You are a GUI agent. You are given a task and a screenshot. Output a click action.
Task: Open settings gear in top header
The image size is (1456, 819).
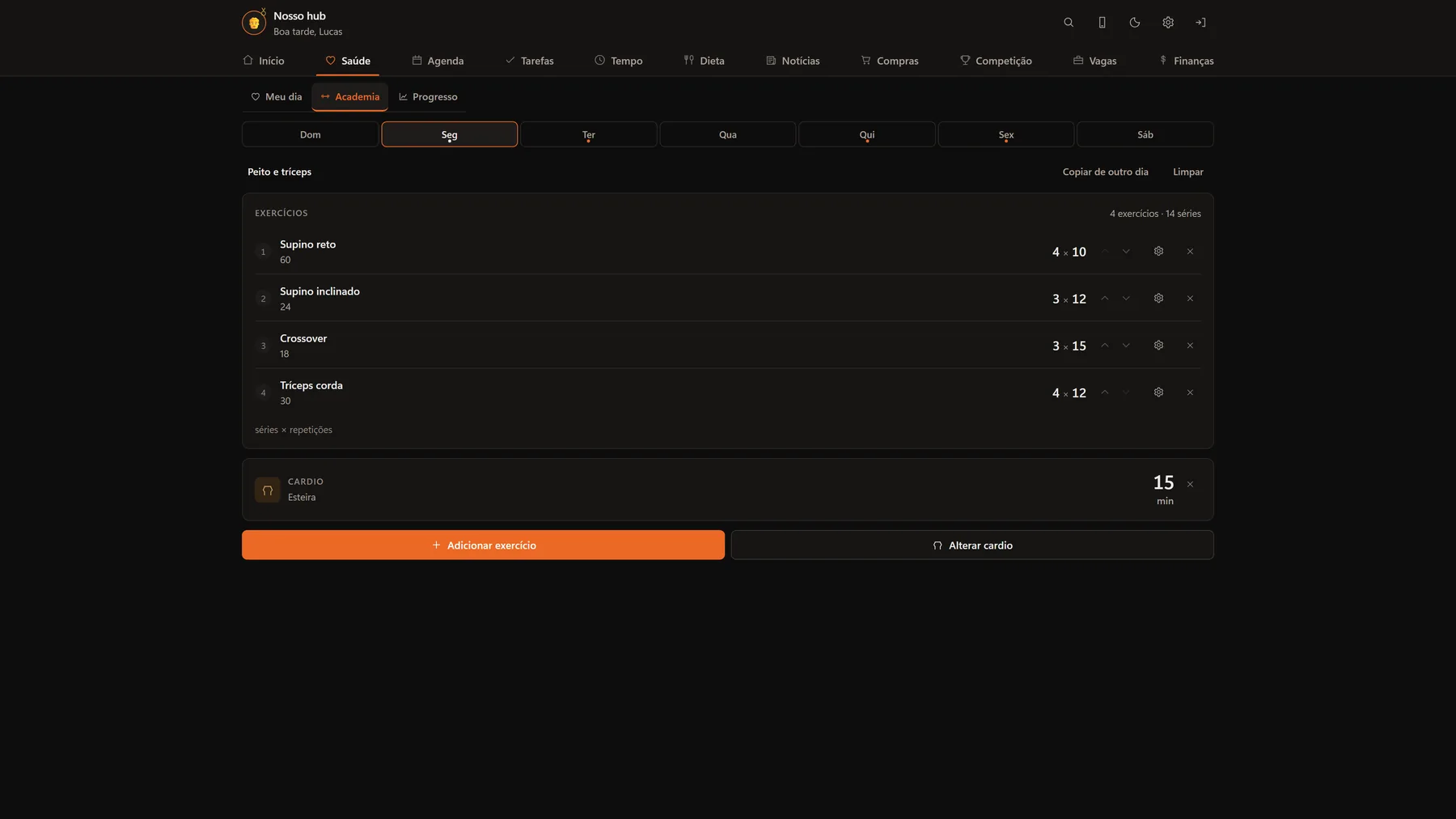pos(1168,23)
